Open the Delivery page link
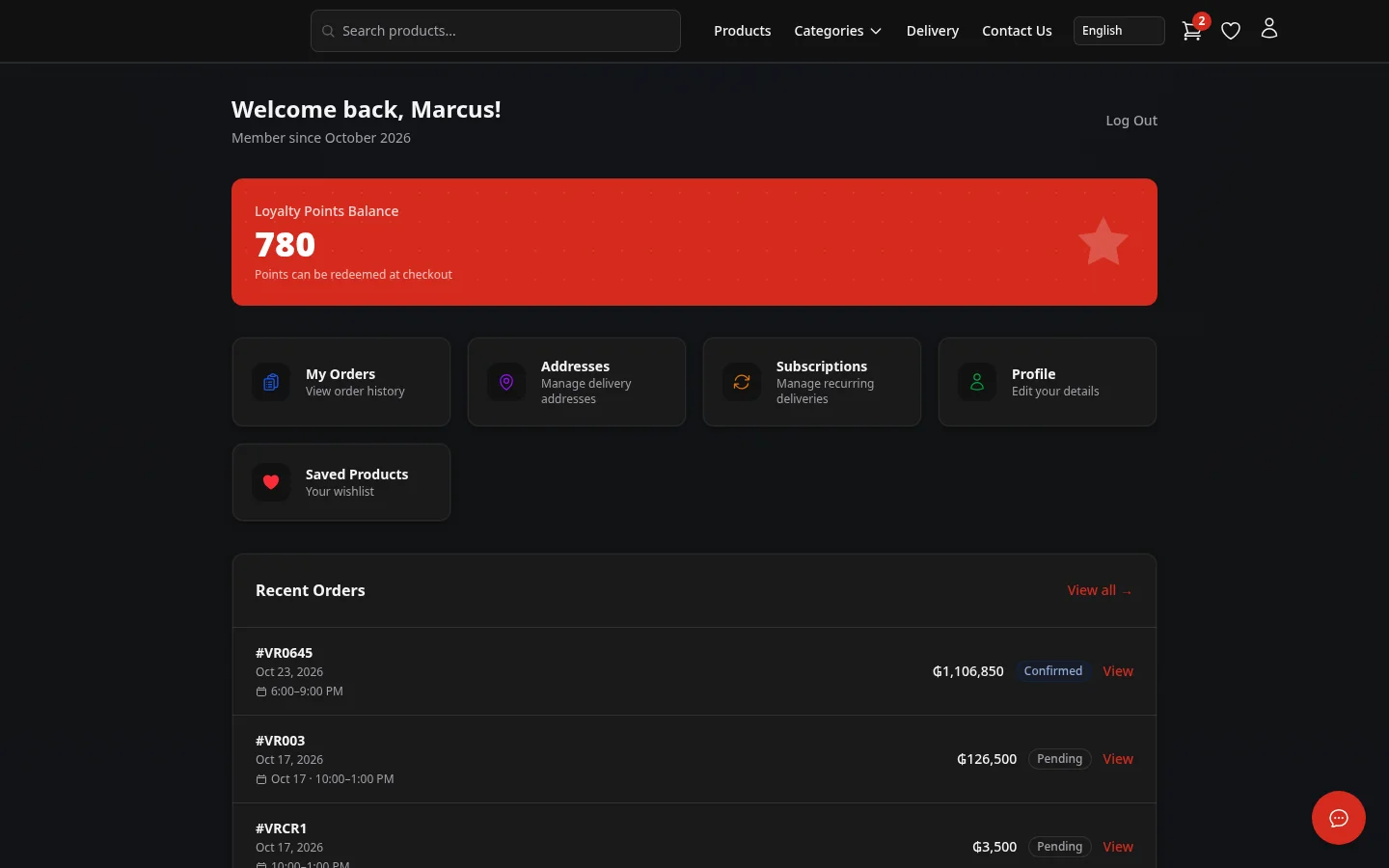1389x868 pixels. 933,31
